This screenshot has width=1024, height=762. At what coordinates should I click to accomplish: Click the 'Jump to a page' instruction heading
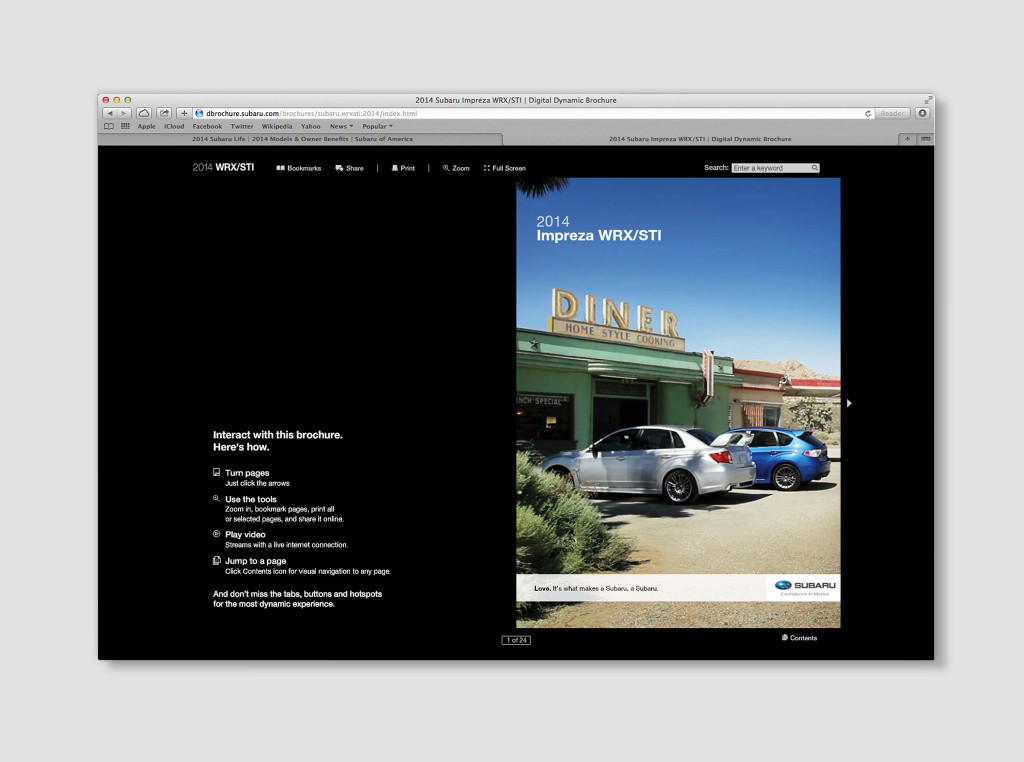[x=255, y=561]
